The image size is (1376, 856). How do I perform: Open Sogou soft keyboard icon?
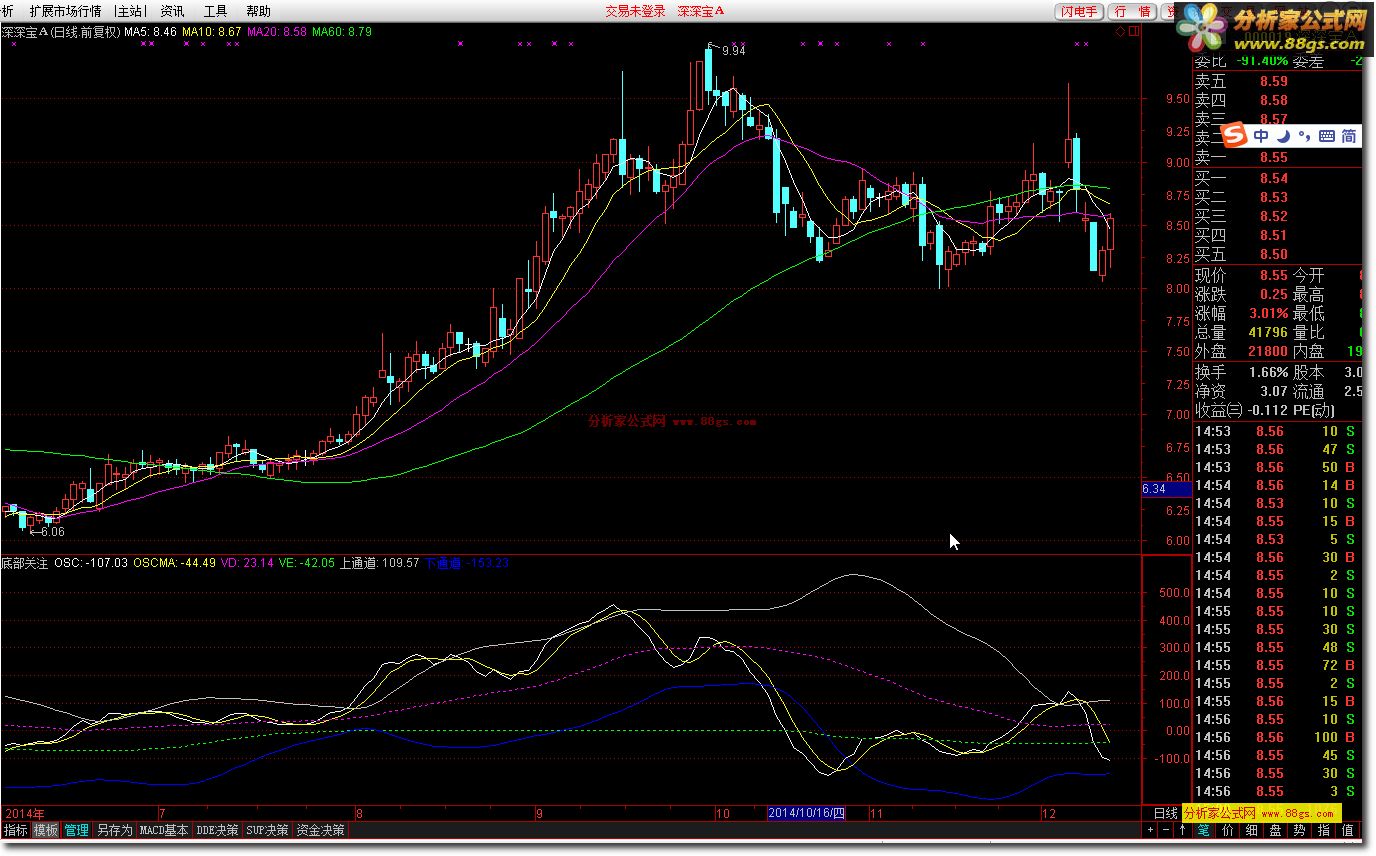click(x=1326, y=135)
